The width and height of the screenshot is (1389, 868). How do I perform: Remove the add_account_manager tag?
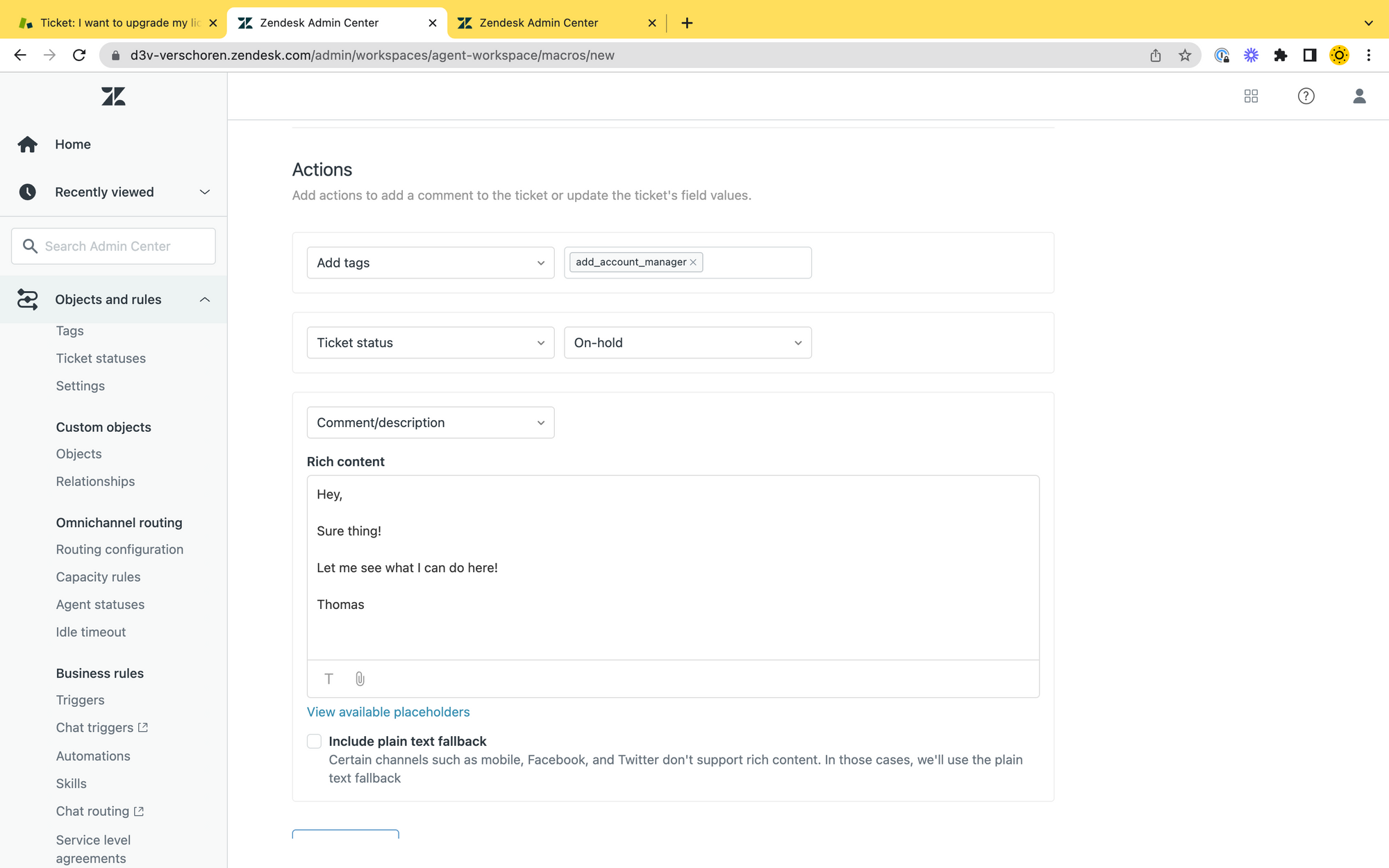(693, 262)
